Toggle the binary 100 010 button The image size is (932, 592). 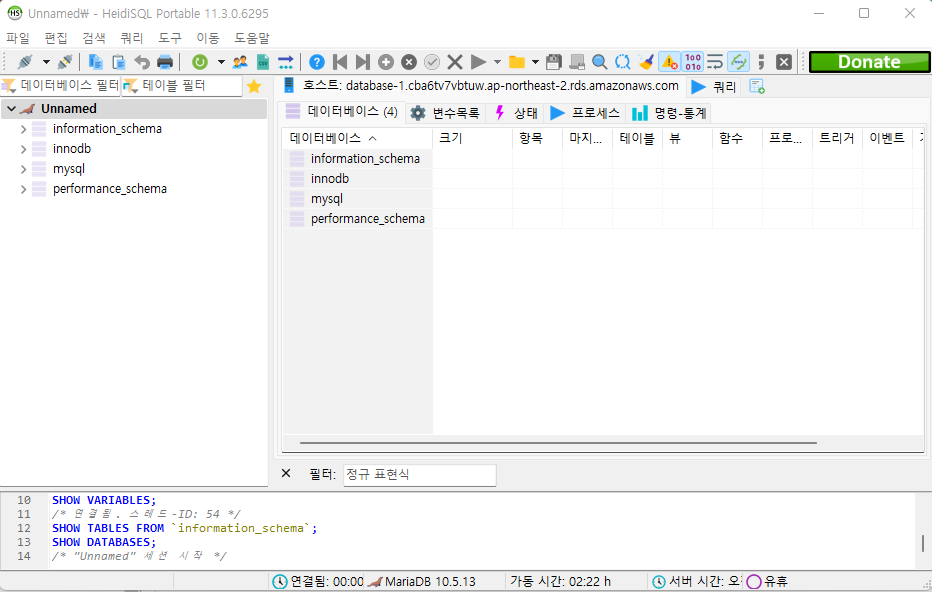click(x=692, y=62)
